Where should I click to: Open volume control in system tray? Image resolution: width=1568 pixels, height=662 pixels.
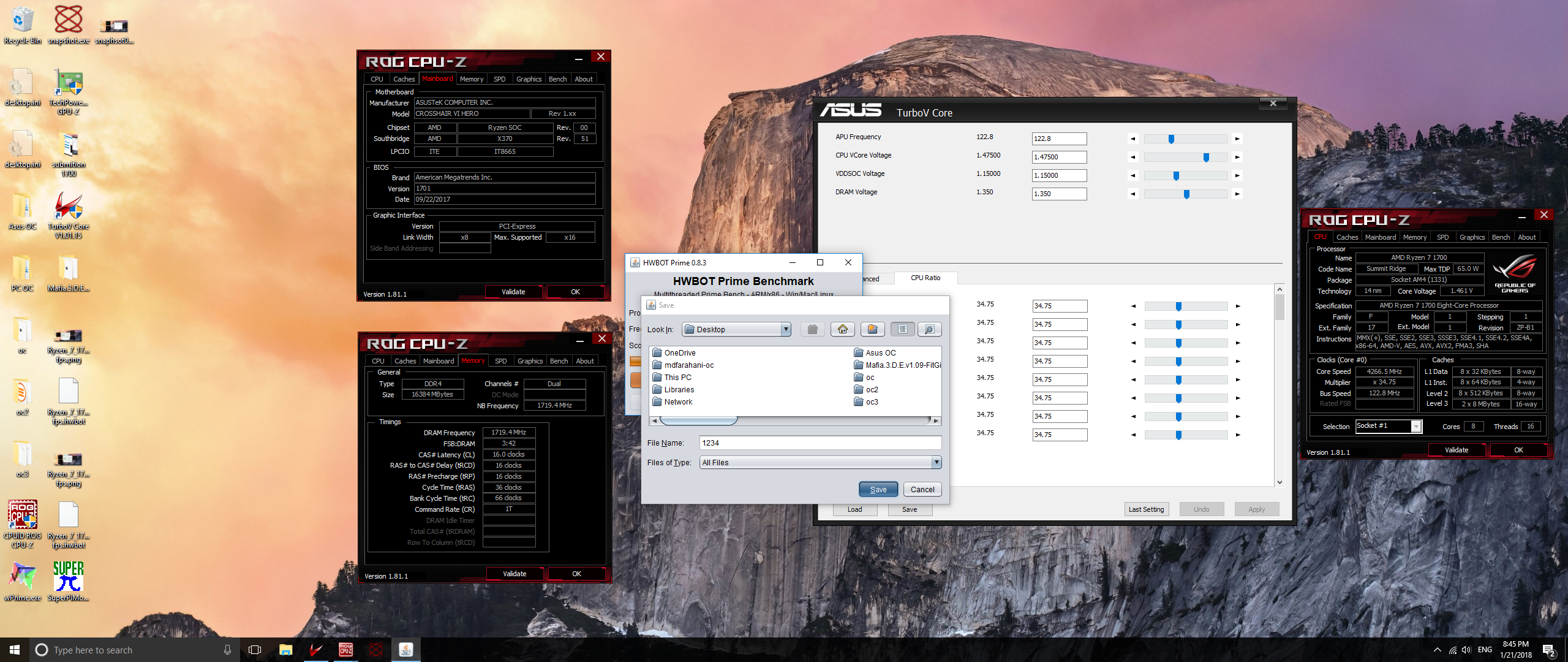1466,650
